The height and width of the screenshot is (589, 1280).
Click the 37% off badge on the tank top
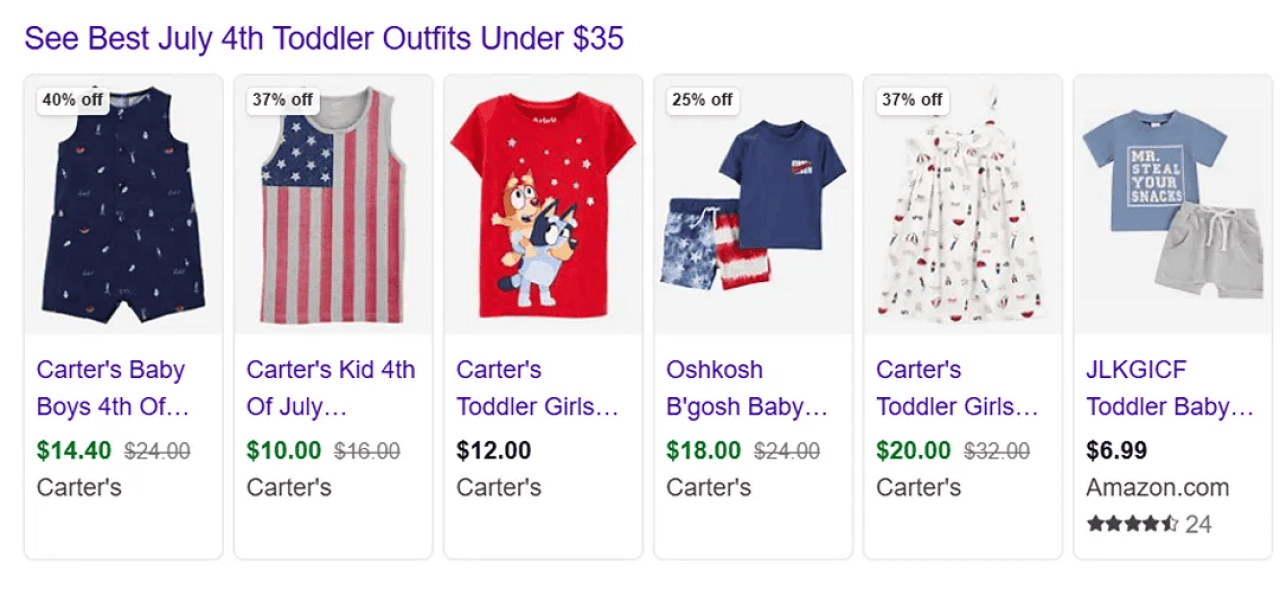[281, 100]
